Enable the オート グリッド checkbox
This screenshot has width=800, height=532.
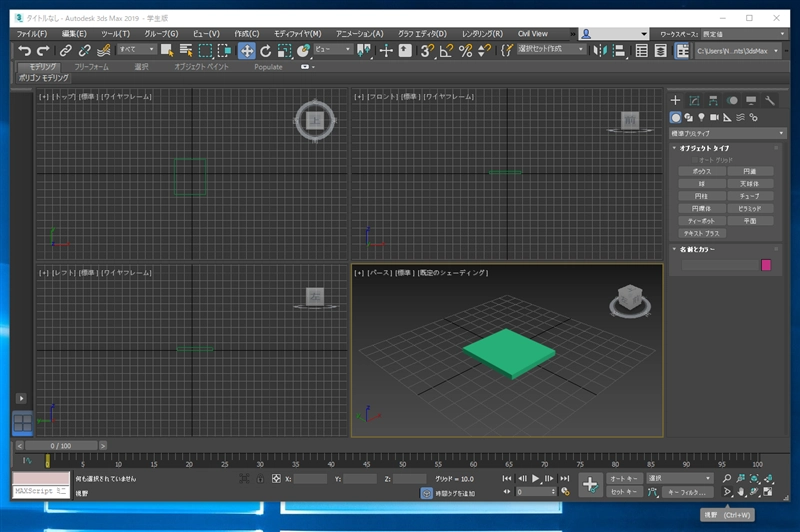pyautogui.click(x=694, y=160)
